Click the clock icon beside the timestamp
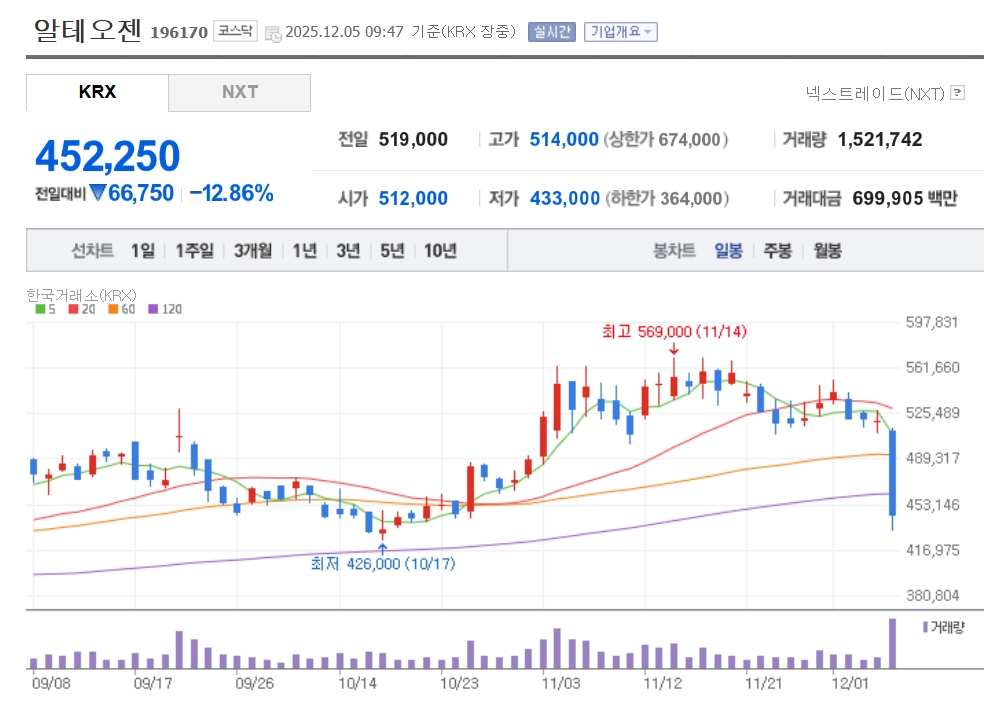The image size is (984, 714). (273, 32)
